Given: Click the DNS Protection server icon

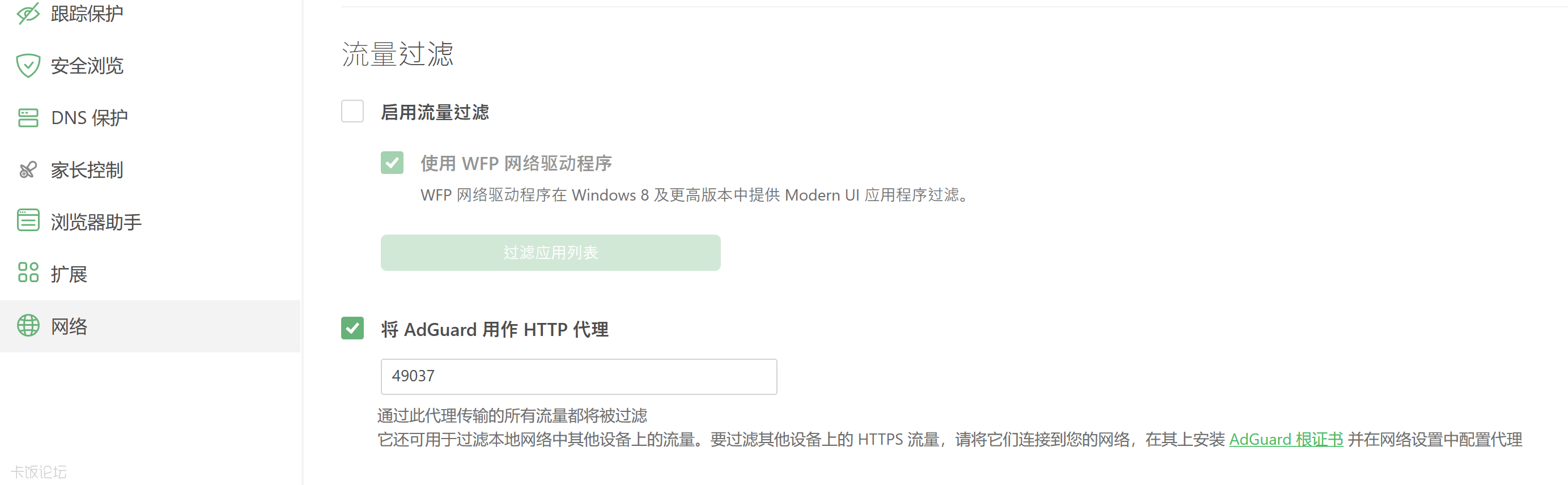Looking at the screenshot, I should click(x=28, y=117).
